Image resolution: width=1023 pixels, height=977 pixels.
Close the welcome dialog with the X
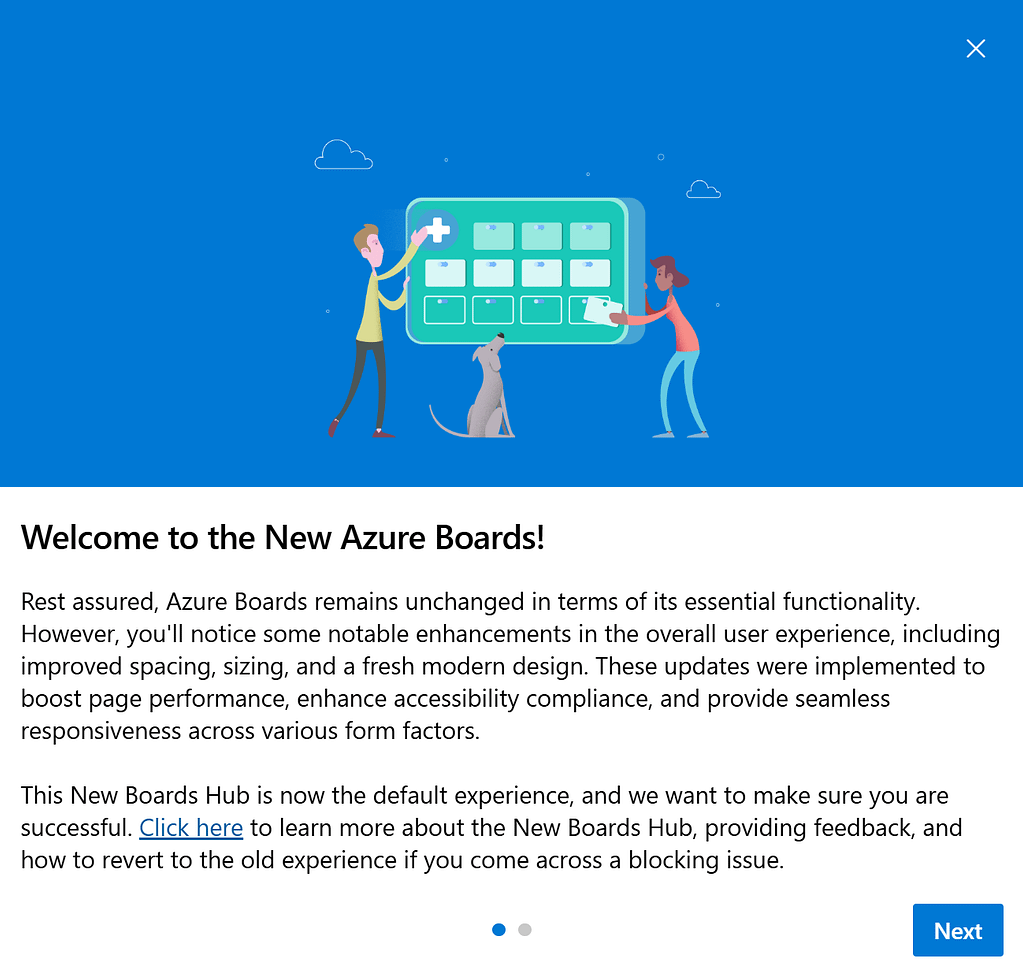point(975,48)
